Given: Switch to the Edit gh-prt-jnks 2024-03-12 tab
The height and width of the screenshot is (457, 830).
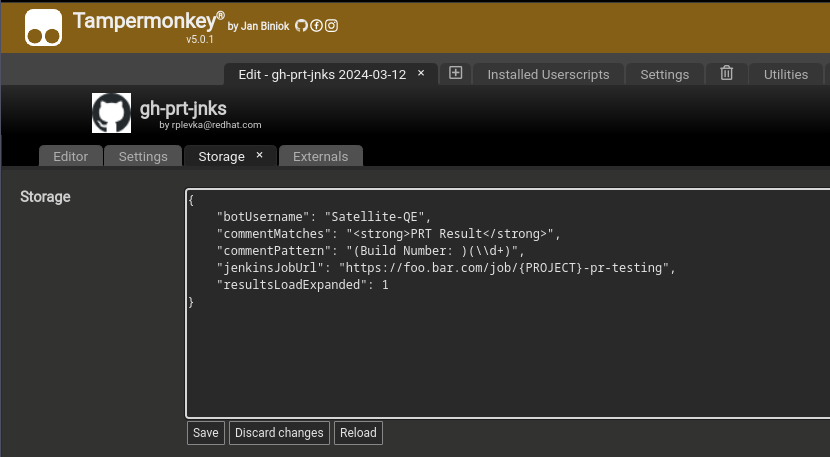Looking at the screenshot, I should click(x=322, y=75).
